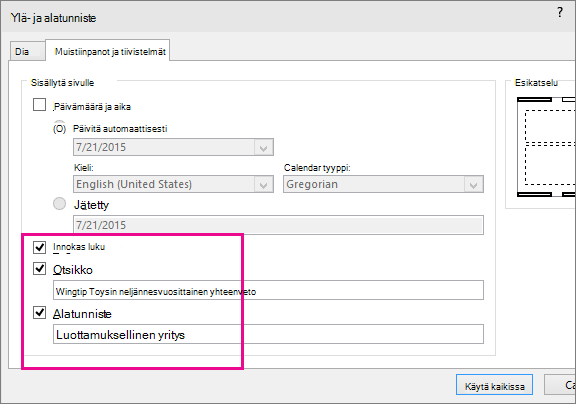This screenshot has width=576, height=404.
Task: Select the Päivitä automaattisesti radio option
Action: [60, 128]
